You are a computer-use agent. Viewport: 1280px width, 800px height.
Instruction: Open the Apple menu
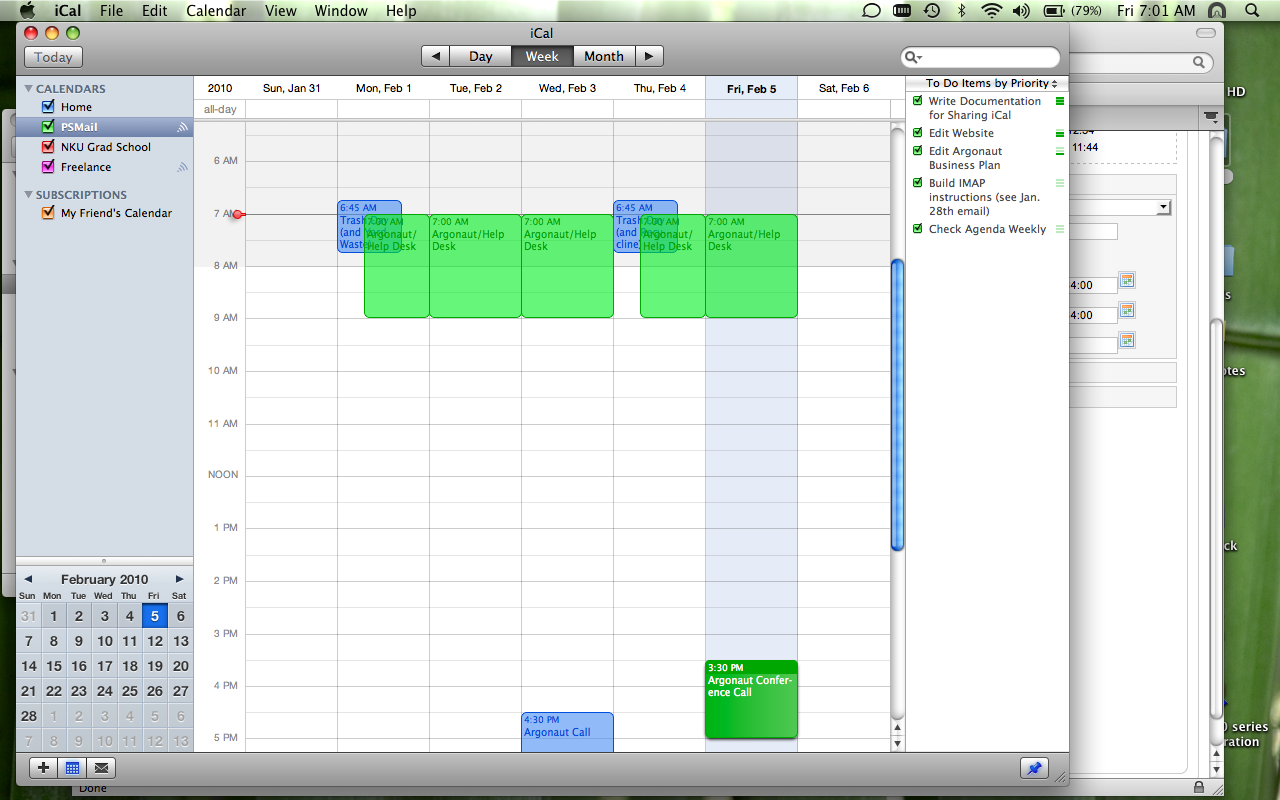27,11
